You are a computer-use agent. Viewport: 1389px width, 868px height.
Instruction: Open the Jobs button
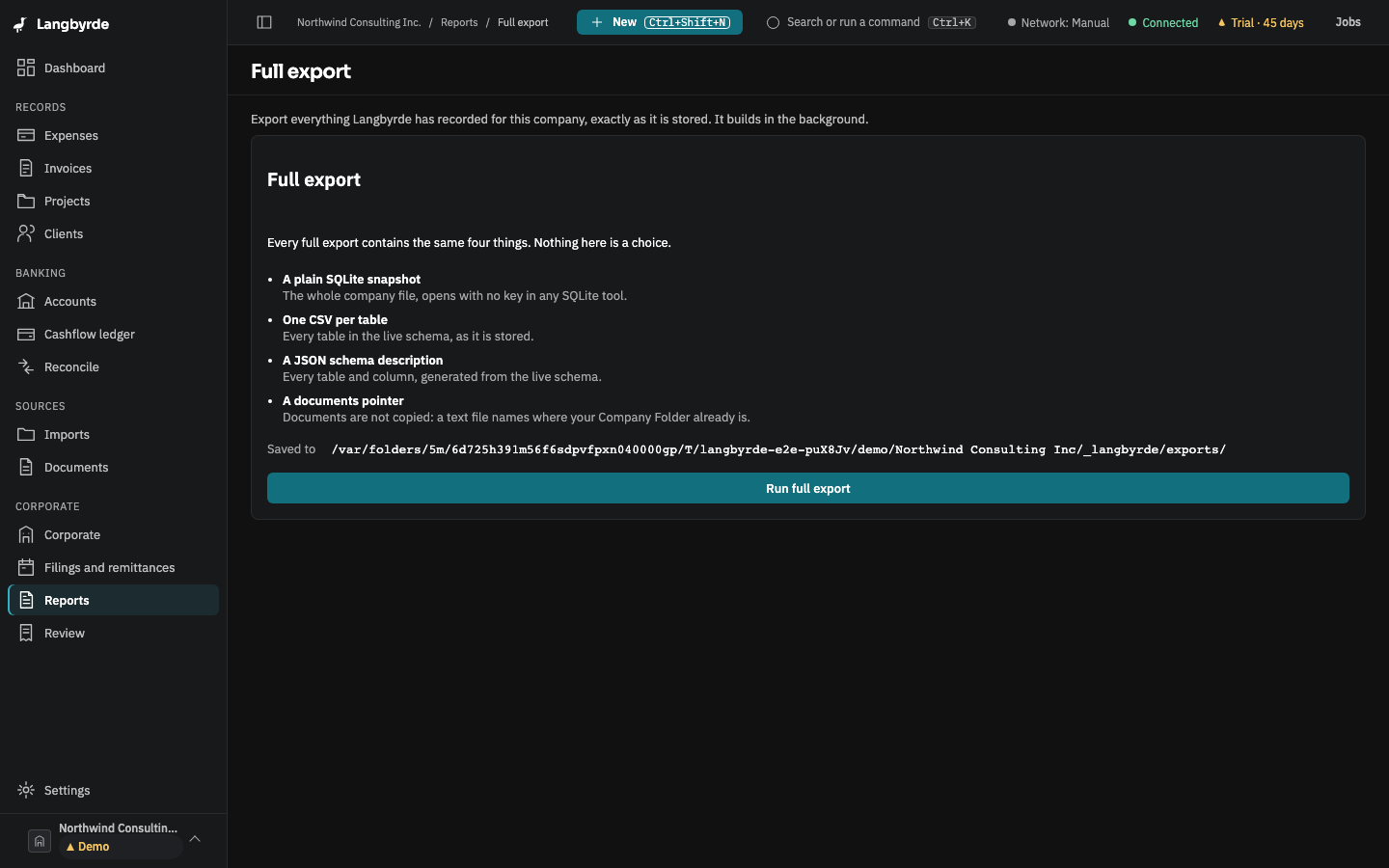pos(1348,22)
